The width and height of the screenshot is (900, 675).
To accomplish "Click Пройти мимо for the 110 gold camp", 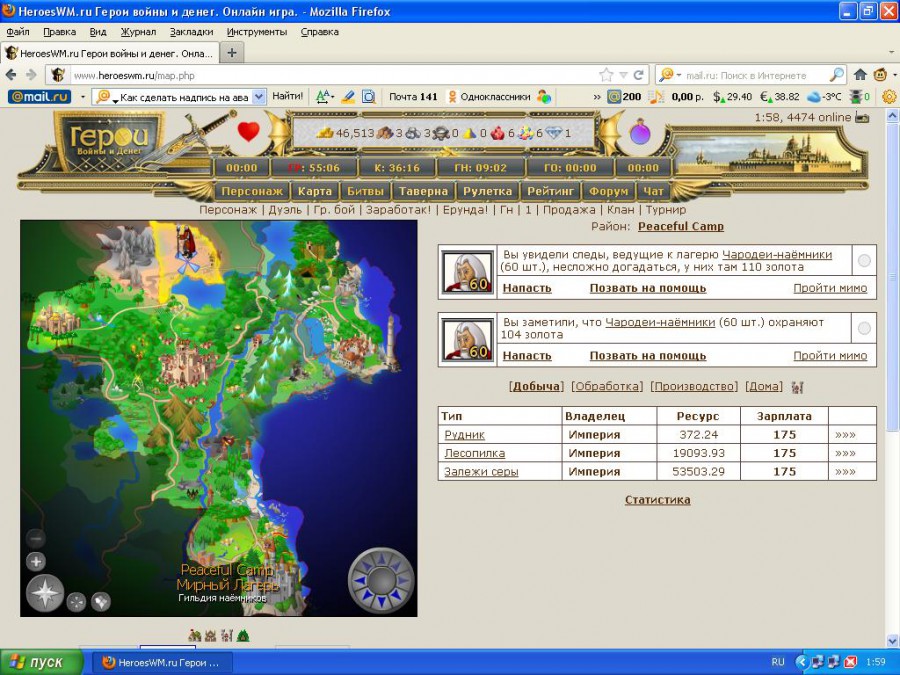I will point(830,288).
